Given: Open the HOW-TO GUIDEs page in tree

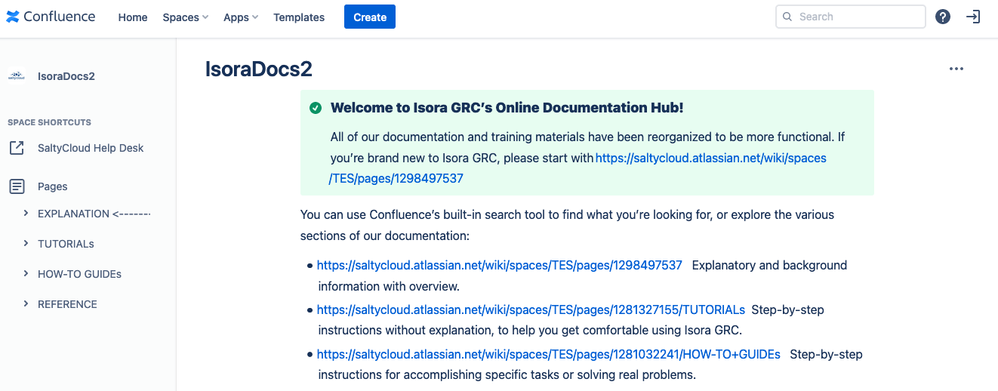Looking at the screenshot, I should click(80, 274).
